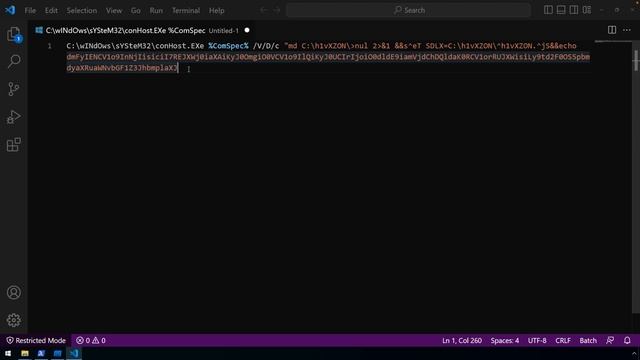Open the Customize Layout icon
Screen dimensions: 640x360
[587, 10]
